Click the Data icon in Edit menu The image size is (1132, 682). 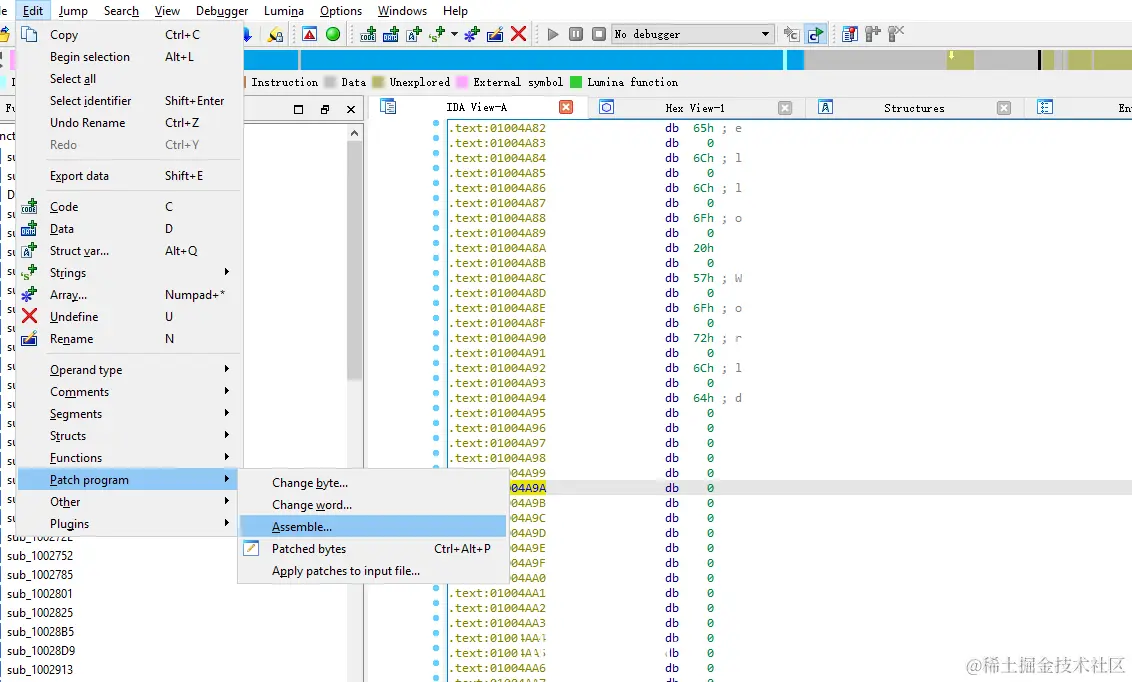click(29, 229)
